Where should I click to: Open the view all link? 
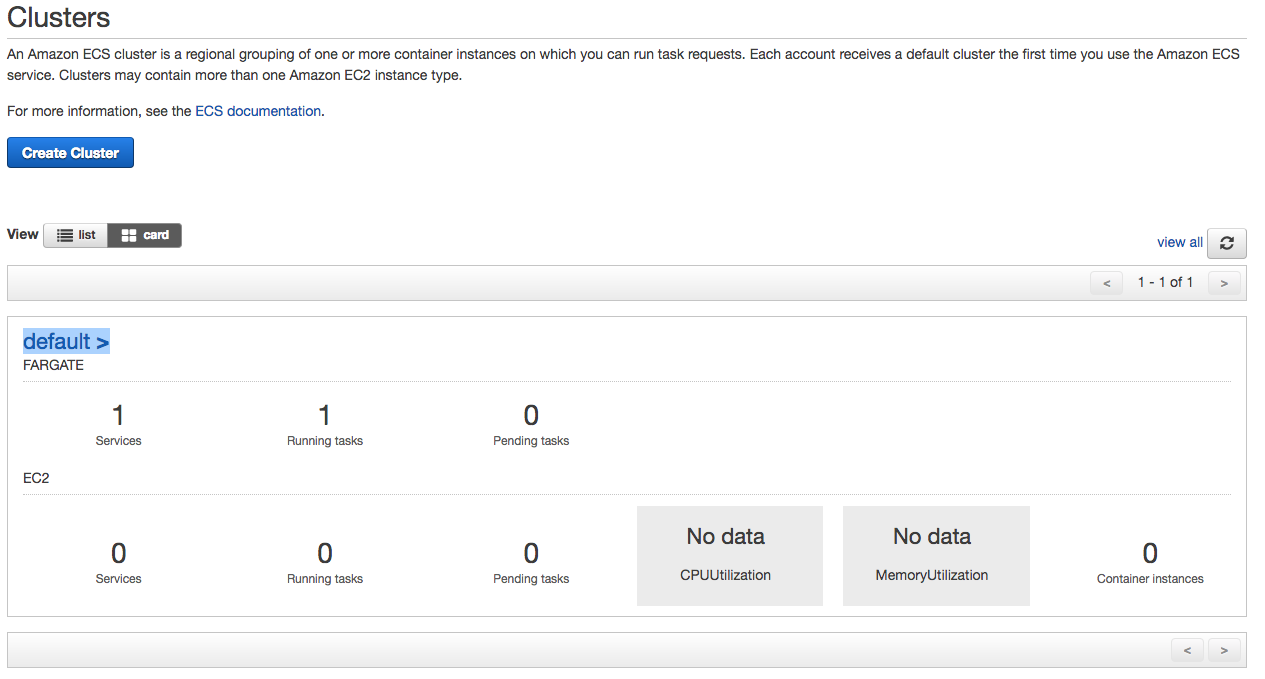click(x=1179, y=242)
